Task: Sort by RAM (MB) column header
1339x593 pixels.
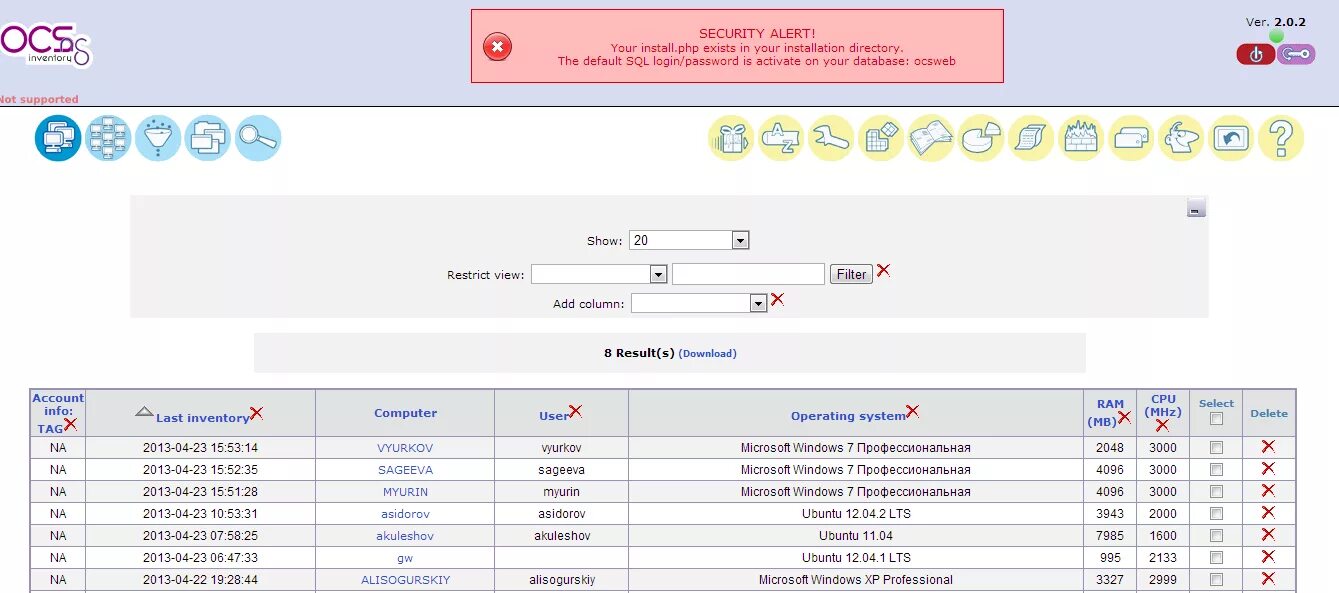Action: pyautogui.click(x=1108, y=413)
